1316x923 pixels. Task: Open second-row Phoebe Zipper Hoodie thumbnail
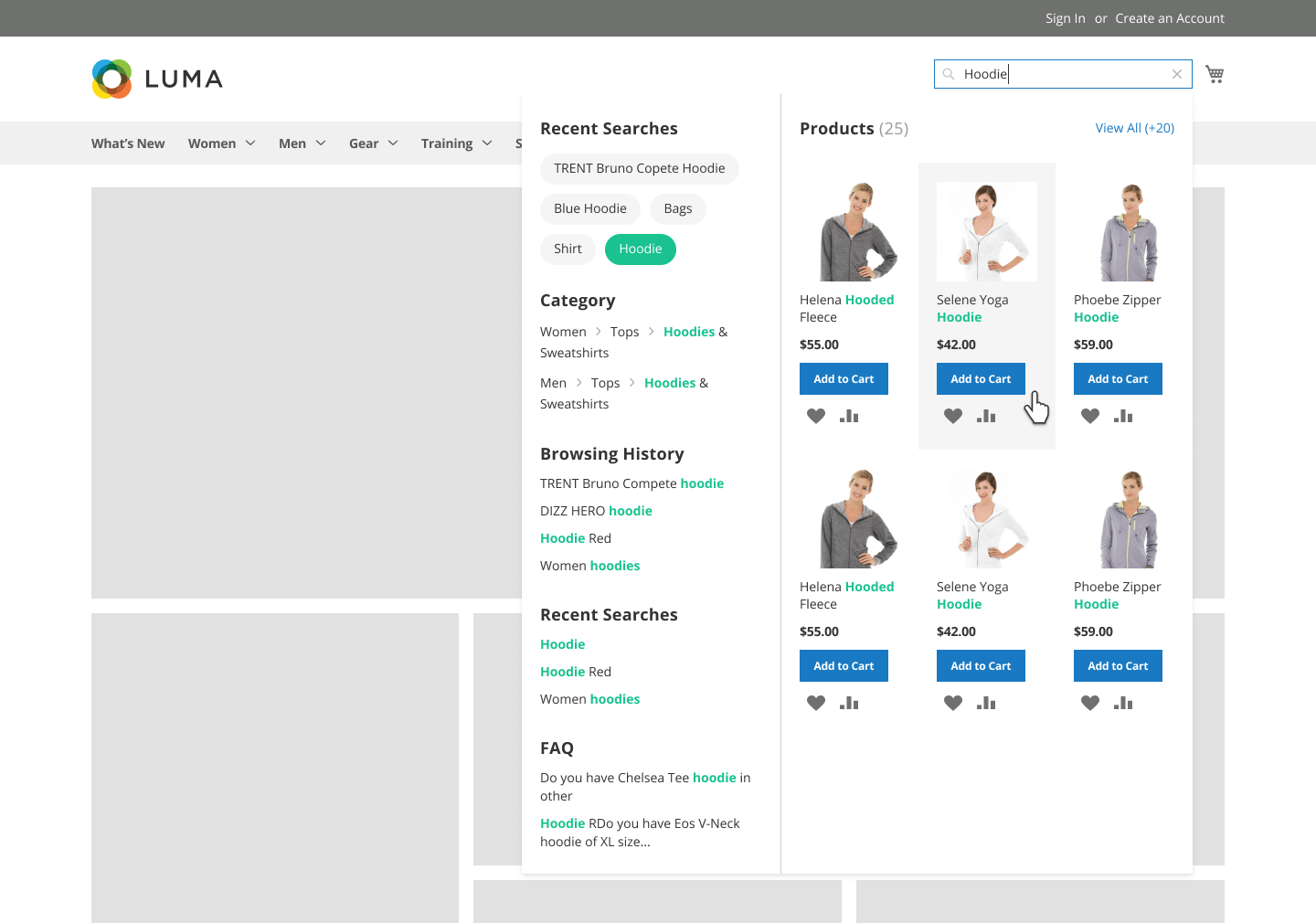[x=1124, y=518]
